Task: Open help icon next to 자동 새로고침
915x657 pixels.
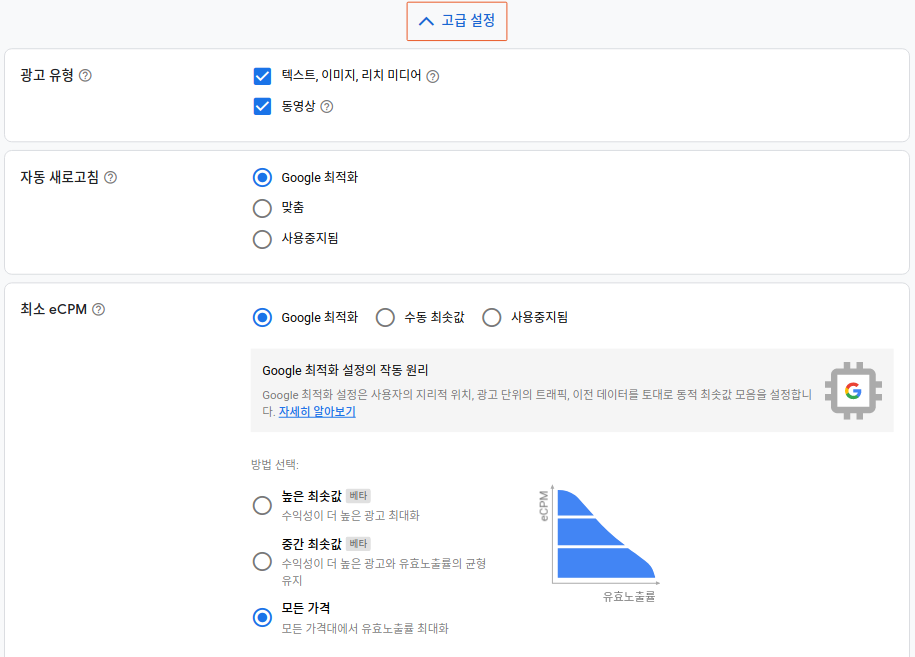Action: pos(110,177)
